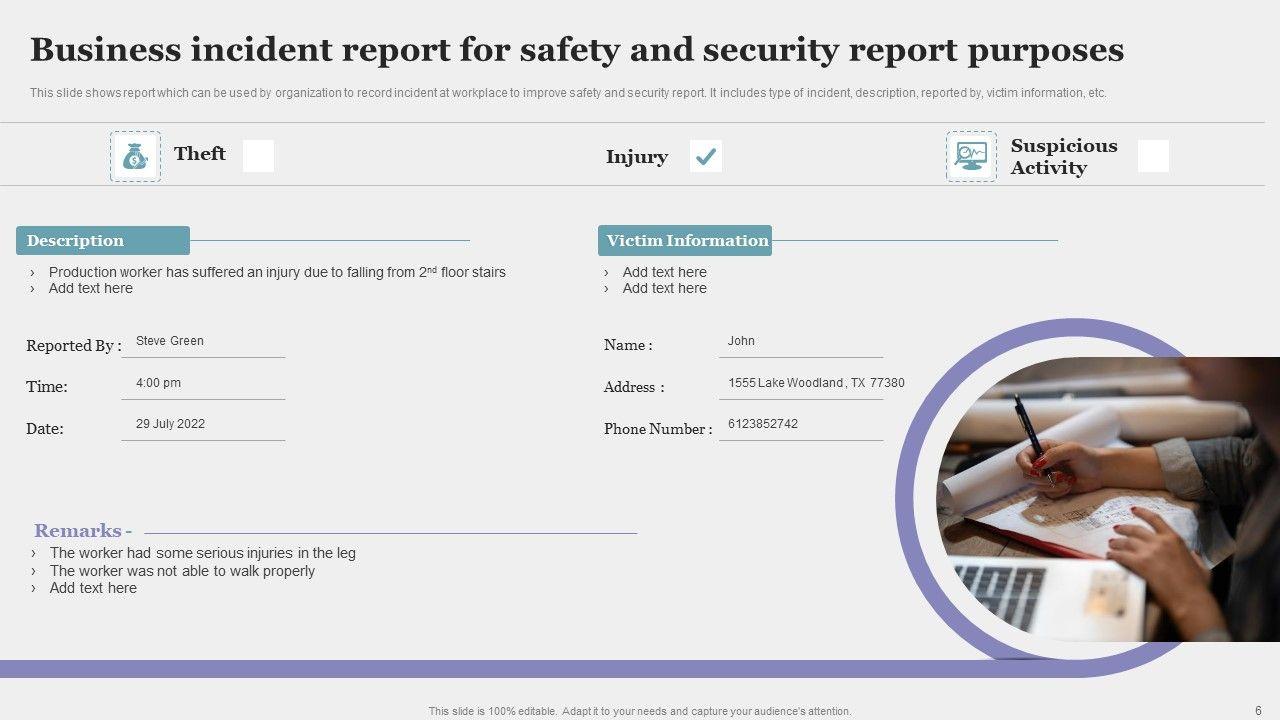1280x720 pixels.
Task: Uncheck the Injury checkbox
Action: [706, 156]
